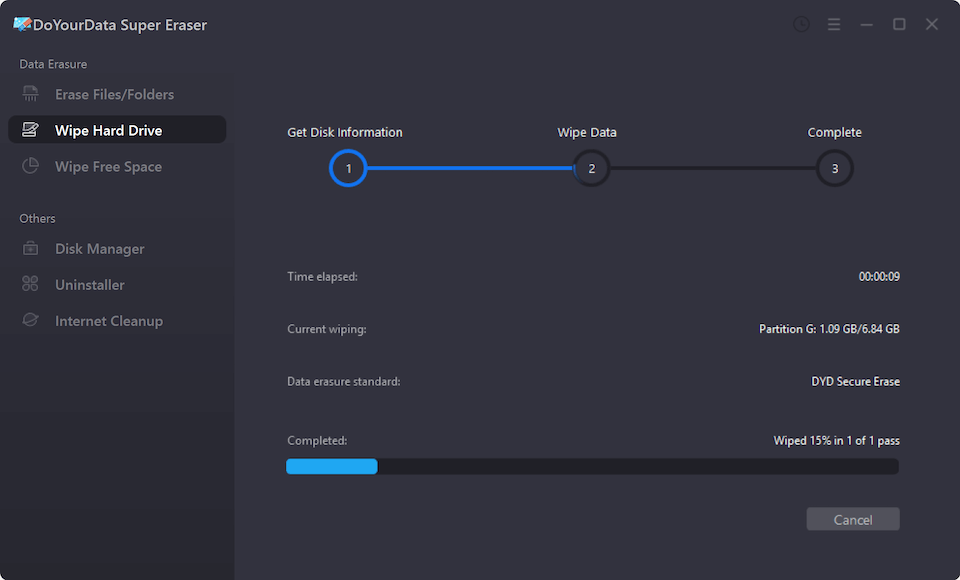Click step 1 circle marker
The height and width of the screenshot is (580, 960).
348,168
